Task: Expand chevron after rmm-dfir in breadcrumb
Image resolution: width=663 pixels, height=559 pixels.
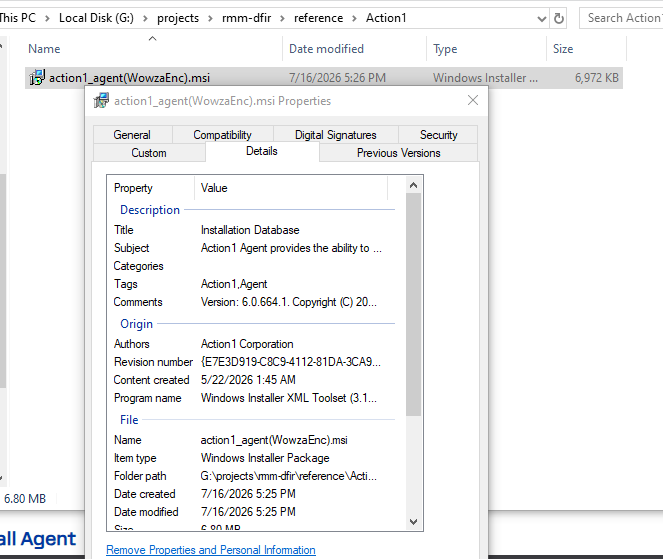Action: [x=282, y=19]
